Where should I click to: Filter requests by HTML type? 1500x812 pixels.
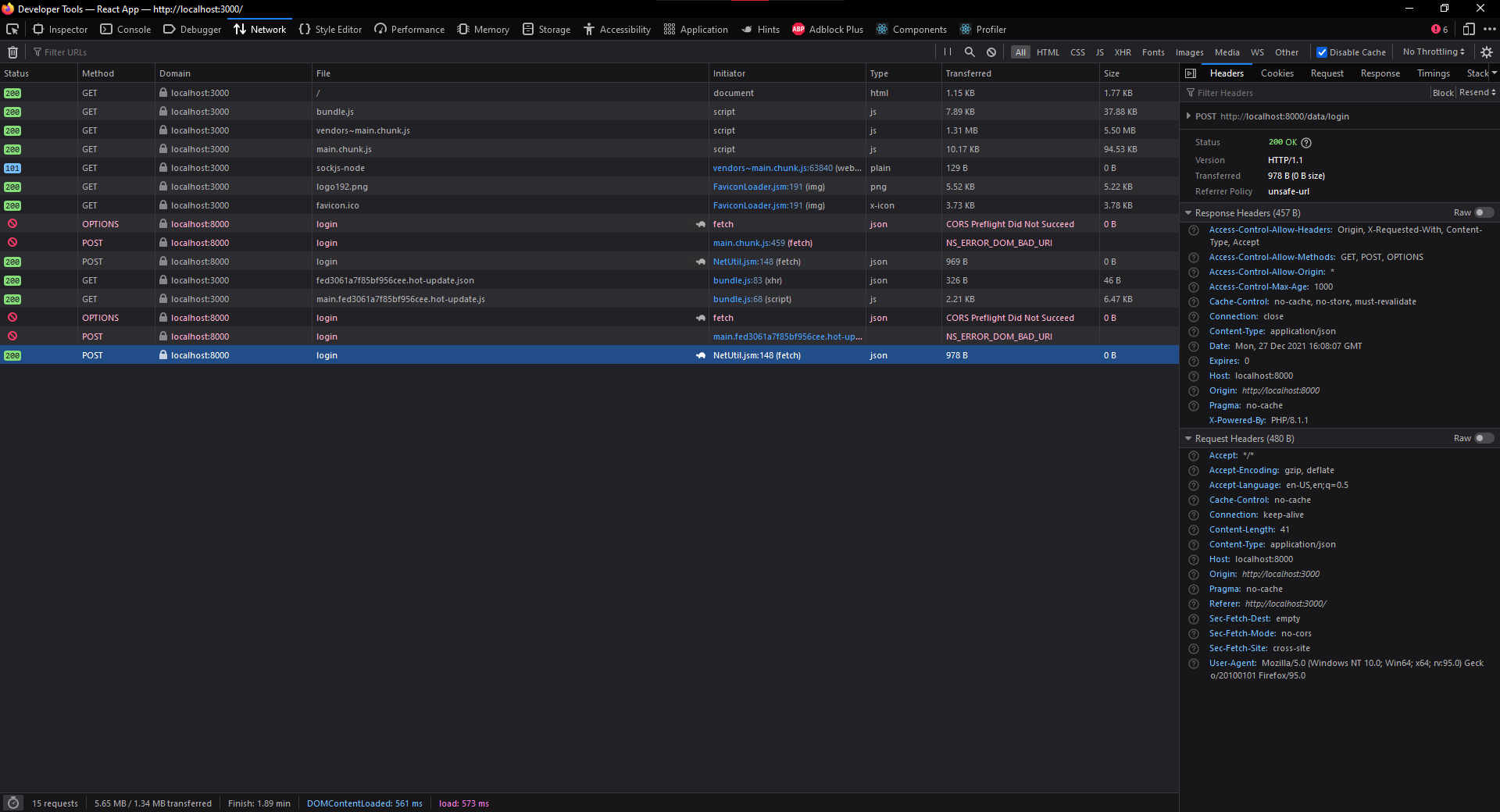coord(1048,52)
